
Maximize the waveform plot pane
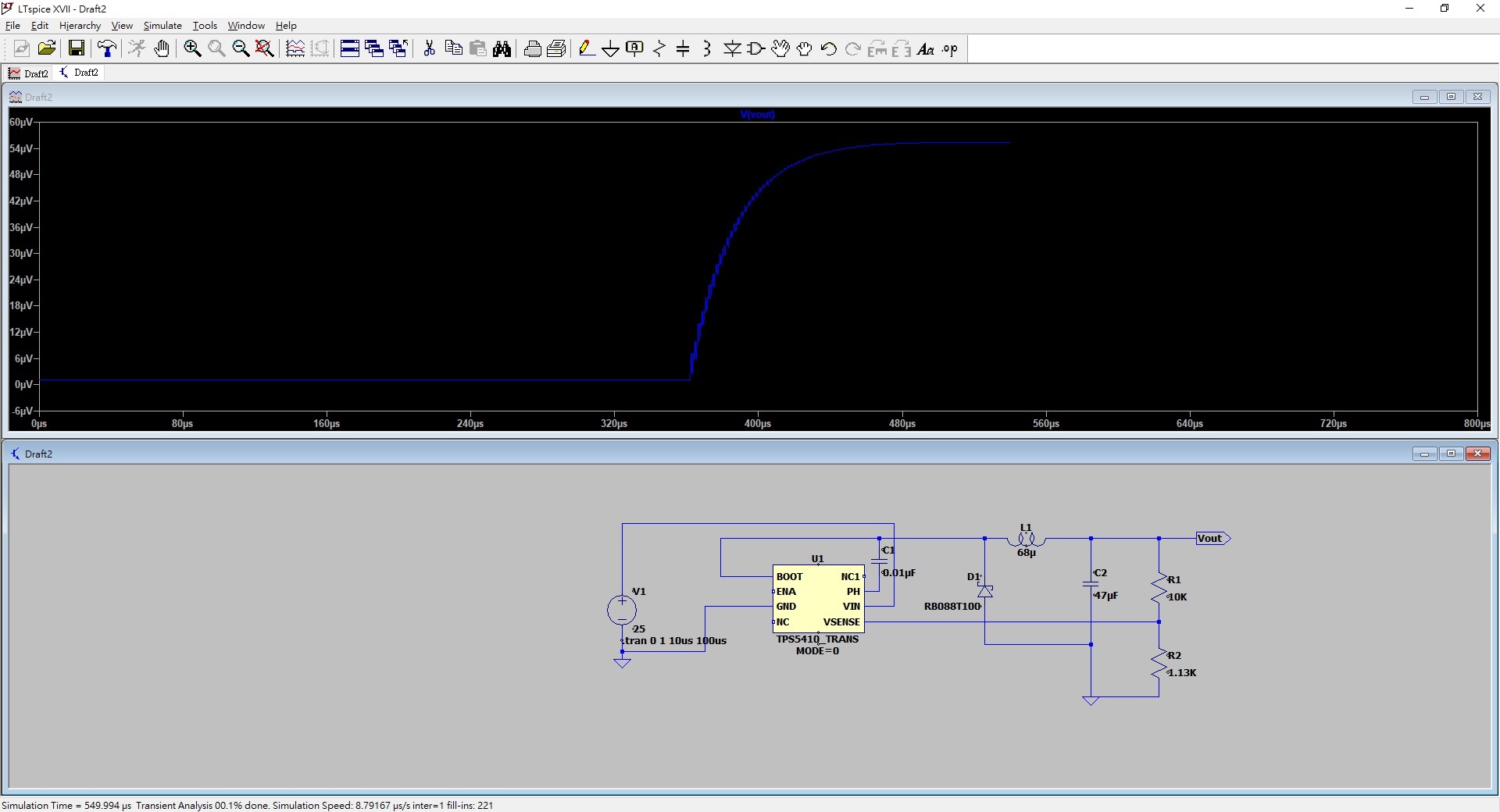[x=1451, y=97]
